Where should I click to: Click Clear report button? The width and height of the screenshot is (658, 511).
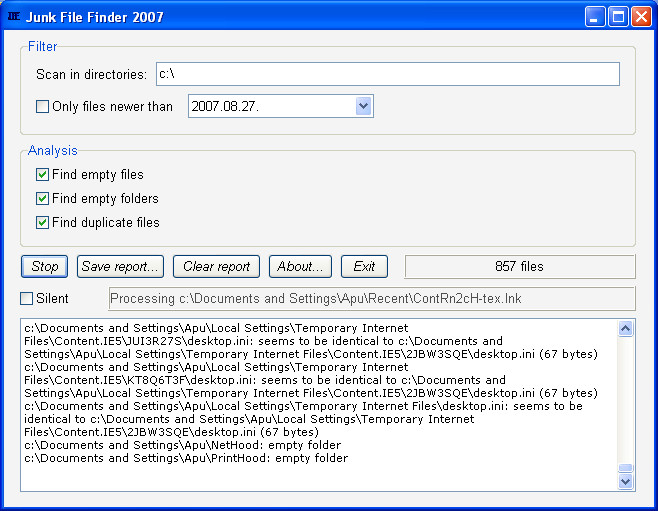[217, 266]
